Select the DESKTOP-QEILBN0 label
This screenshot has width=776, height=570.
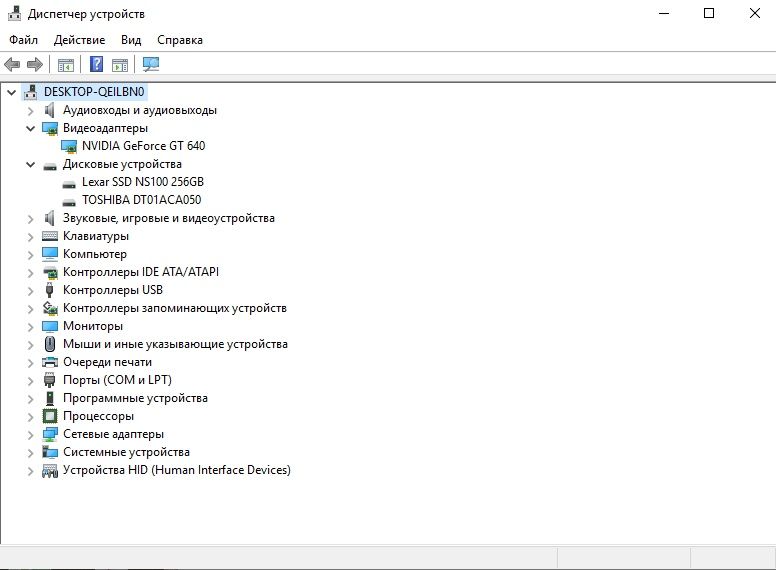coord(94,92)
